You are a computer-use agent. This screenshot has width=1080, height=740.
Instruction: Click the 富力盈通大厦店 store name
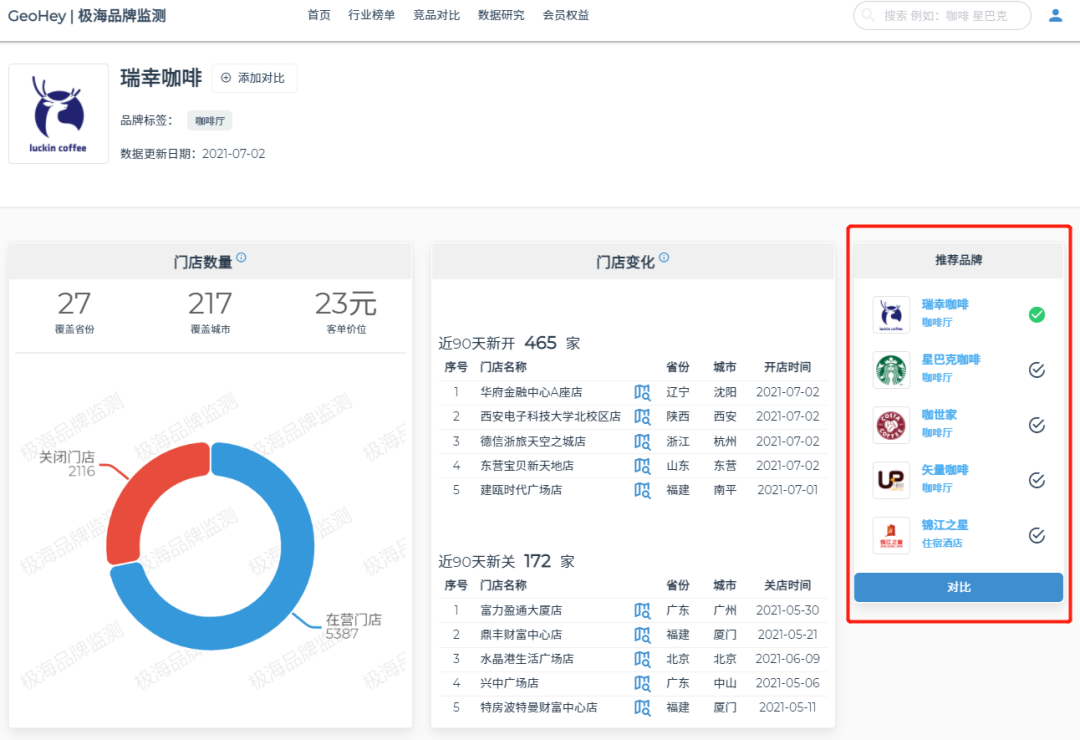click(521, 610)
